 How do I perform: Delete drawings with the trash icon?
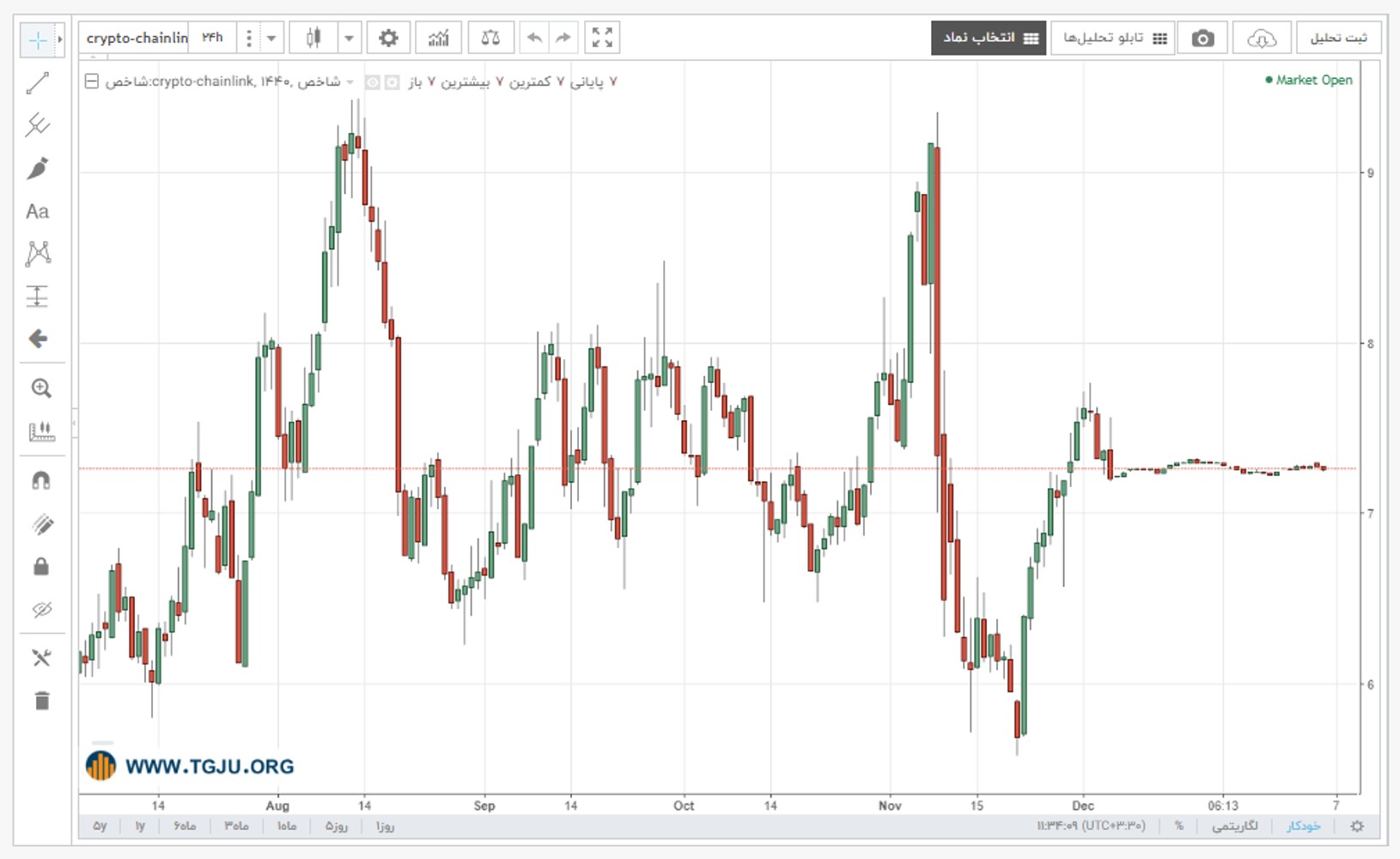click(40, 701)
